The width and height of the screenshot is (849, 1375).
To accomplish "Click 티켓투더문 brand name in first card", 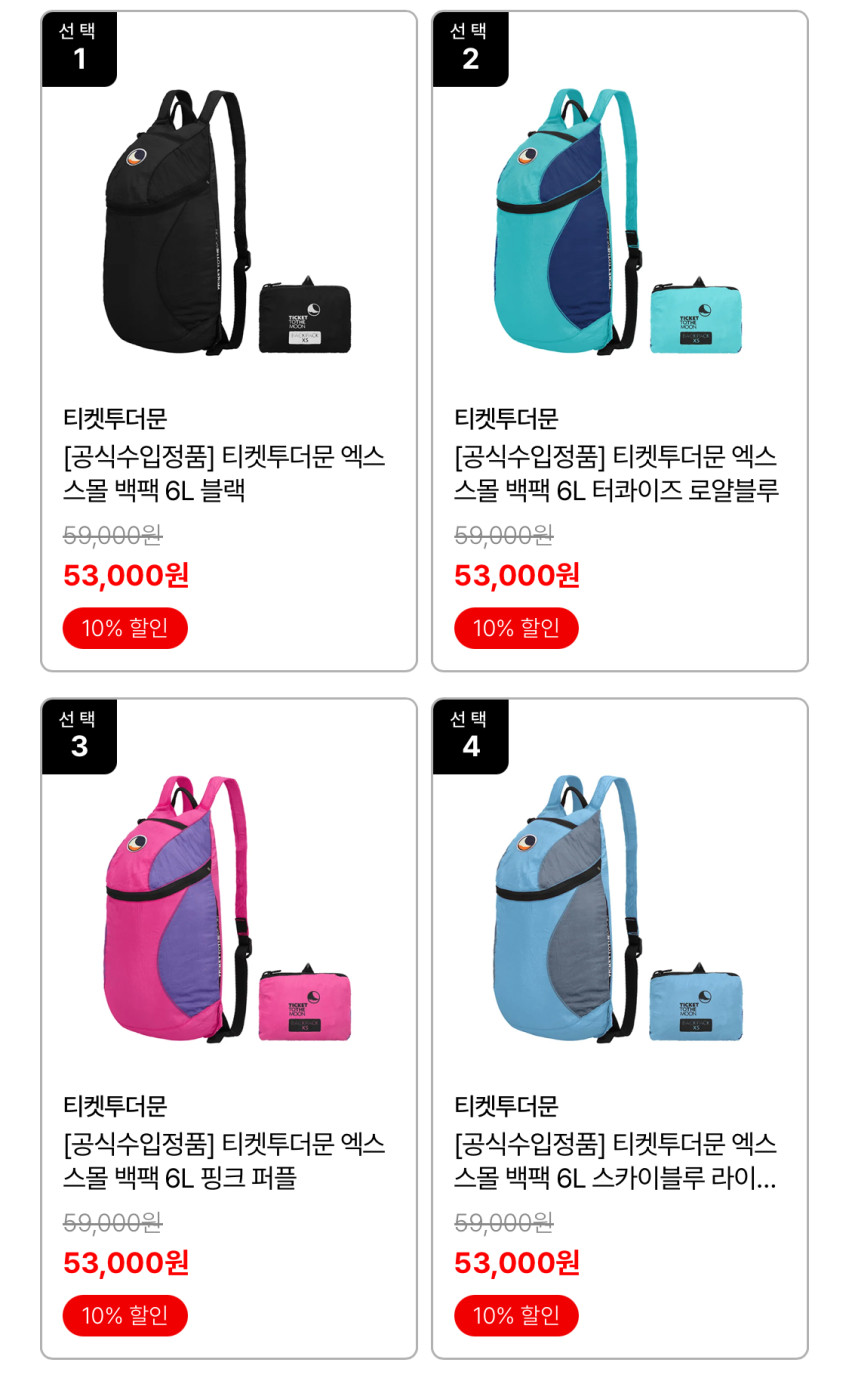I will [115, 418].
